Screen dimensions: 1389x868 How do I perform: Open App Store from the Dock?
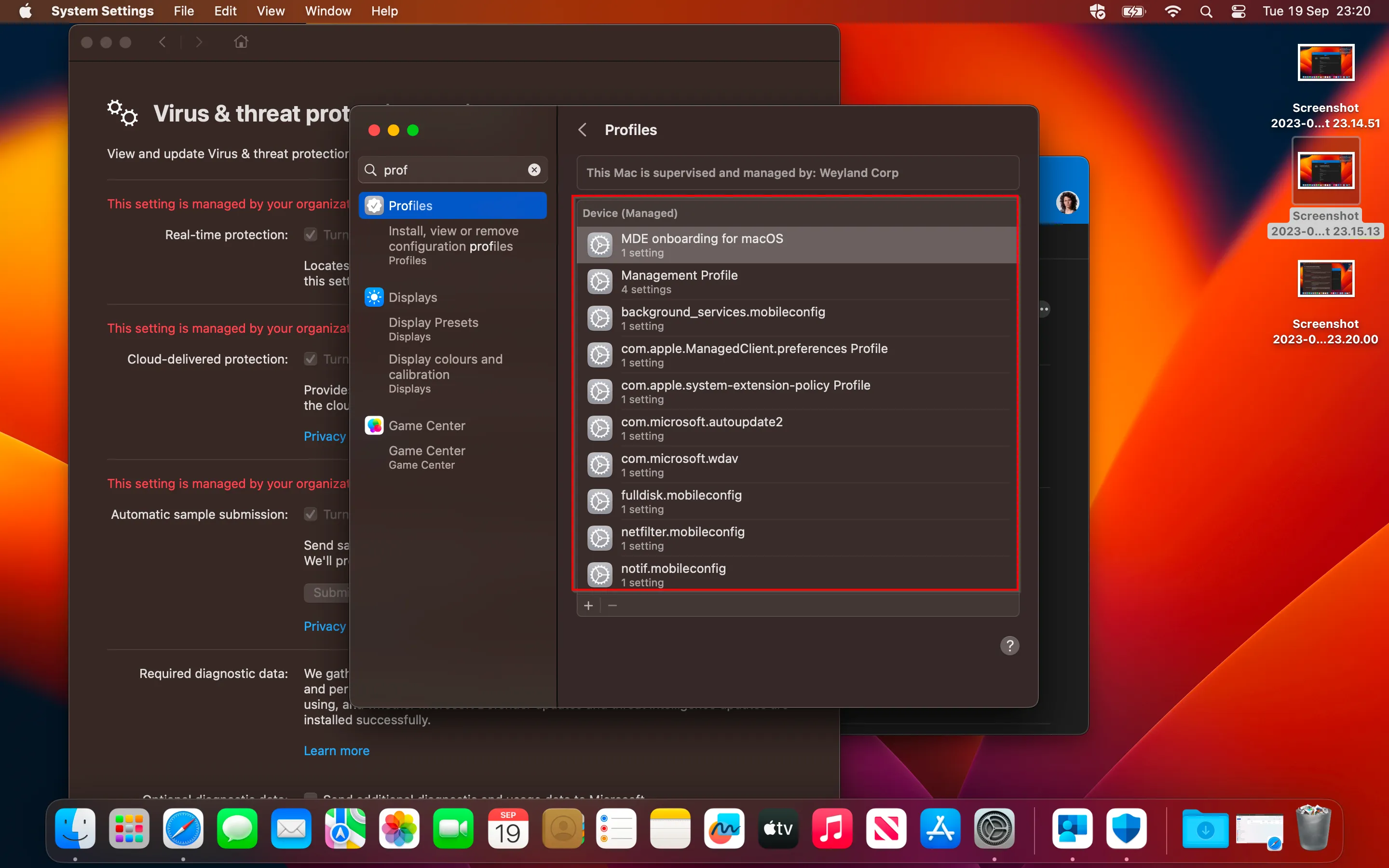pyautogui.click(x=940, y=828)
